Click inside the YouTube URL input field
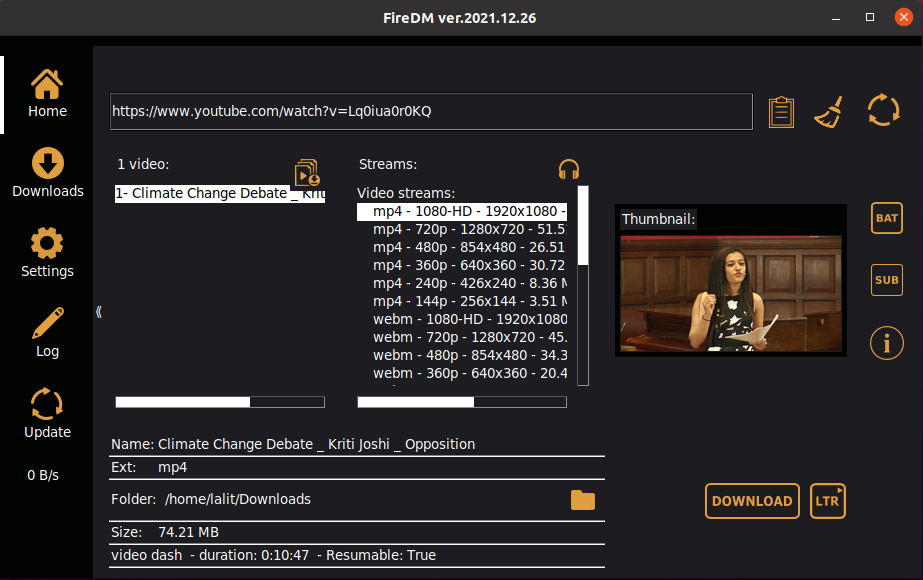The height and width of the screenshot is (580, 923). coord(430,111)
